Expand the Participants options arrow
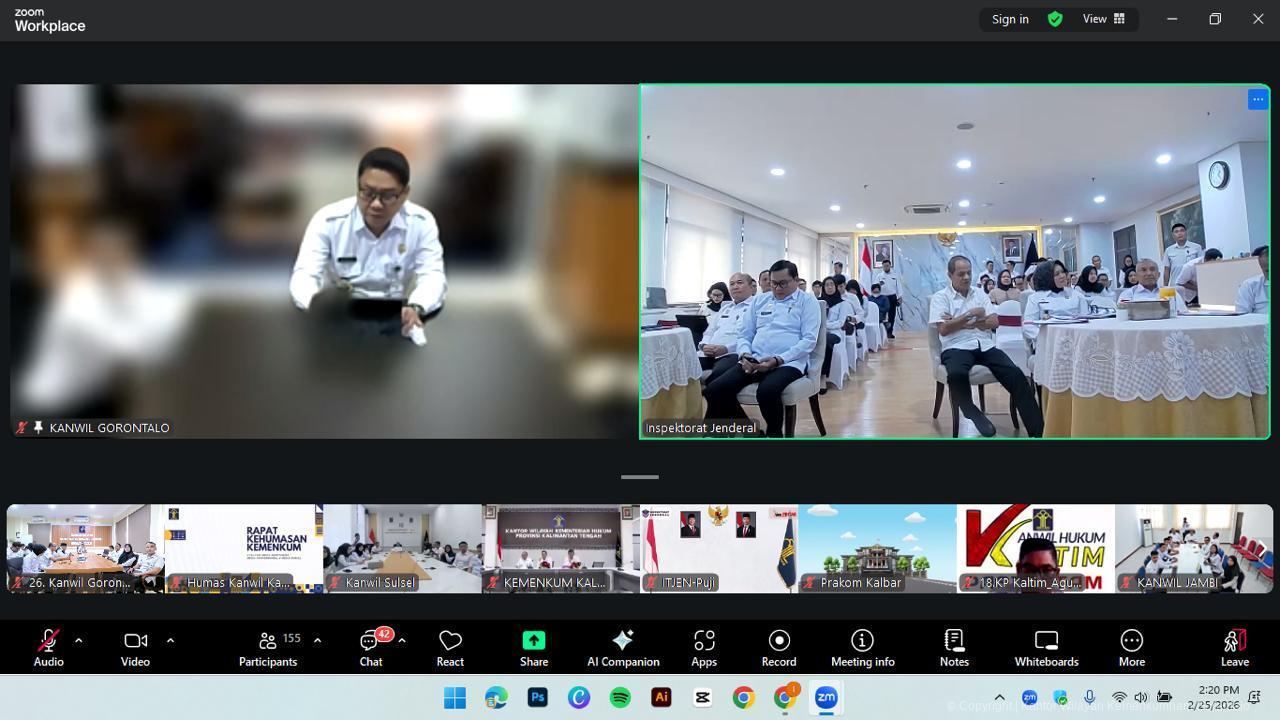Screen dimensions: 1280x720 coord(317,640)
